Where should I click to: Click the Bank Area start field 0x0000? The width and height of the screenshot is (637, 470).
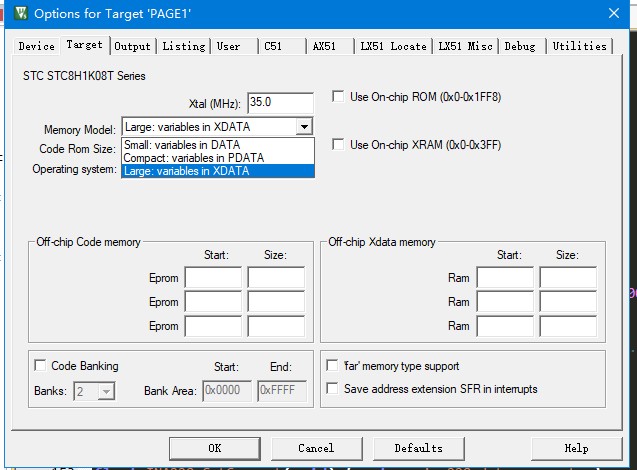click(227, 391)
